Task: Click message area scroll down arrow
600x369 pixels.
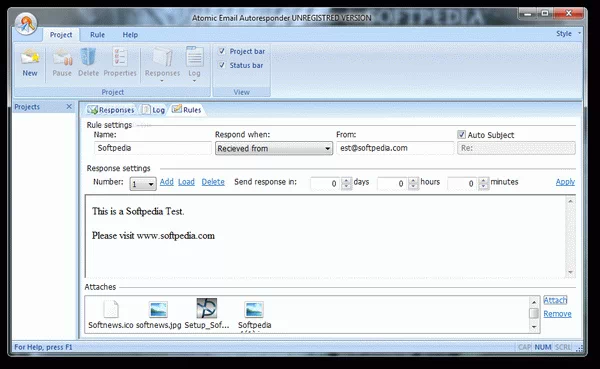Action: pos(571,272)
